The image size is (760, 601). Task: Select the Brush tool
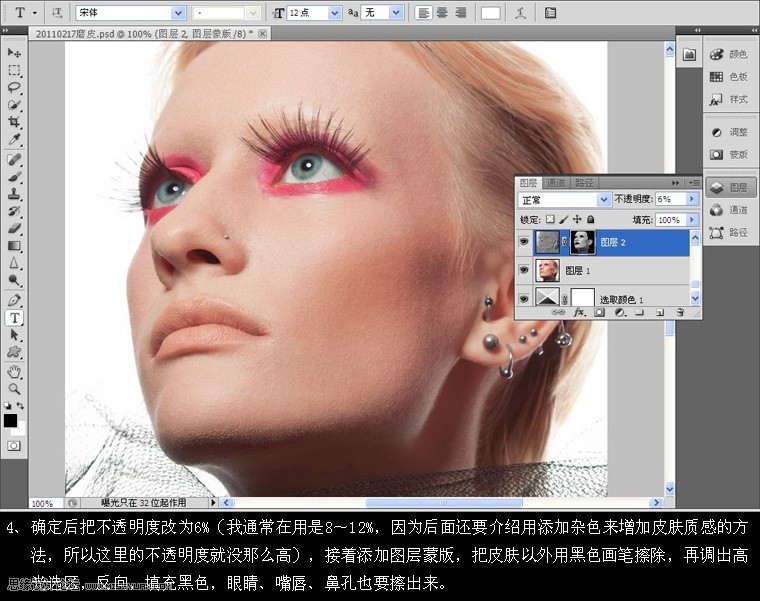pos(14,177)
